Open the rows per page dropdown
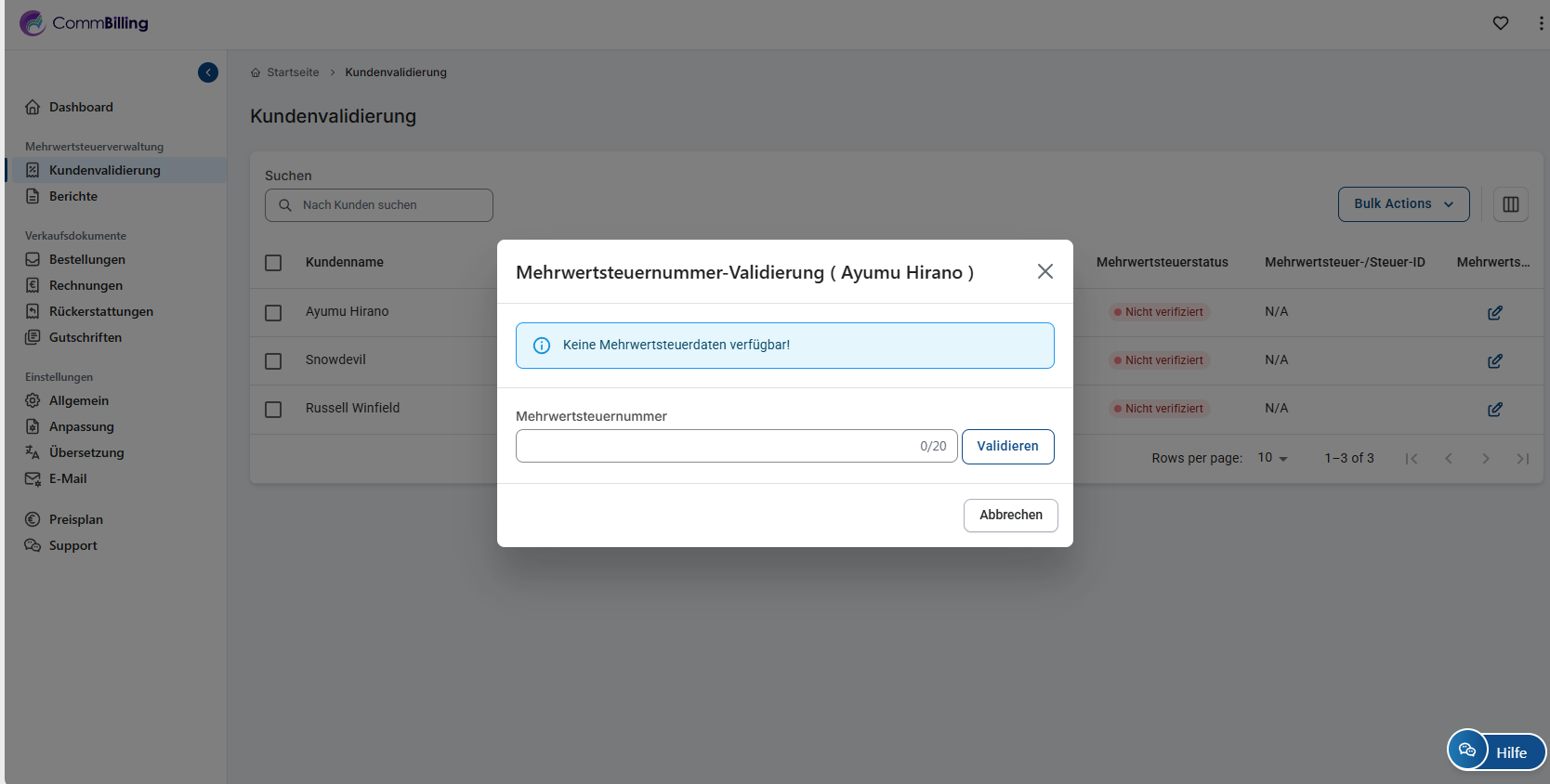Image resolution: width=1550 pixels, height=784 pixels. [1272, 458]
